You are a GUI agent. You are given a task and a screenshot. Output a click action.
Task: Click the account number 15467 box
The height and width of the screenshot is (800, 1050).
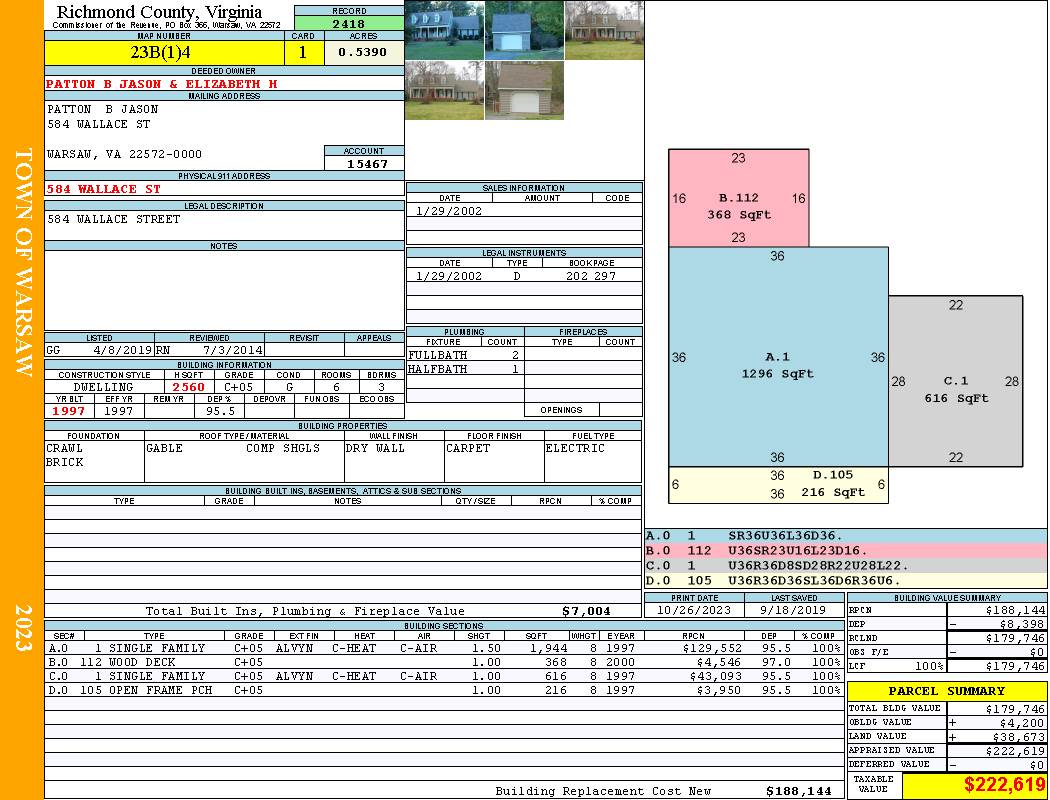[364, 163]
